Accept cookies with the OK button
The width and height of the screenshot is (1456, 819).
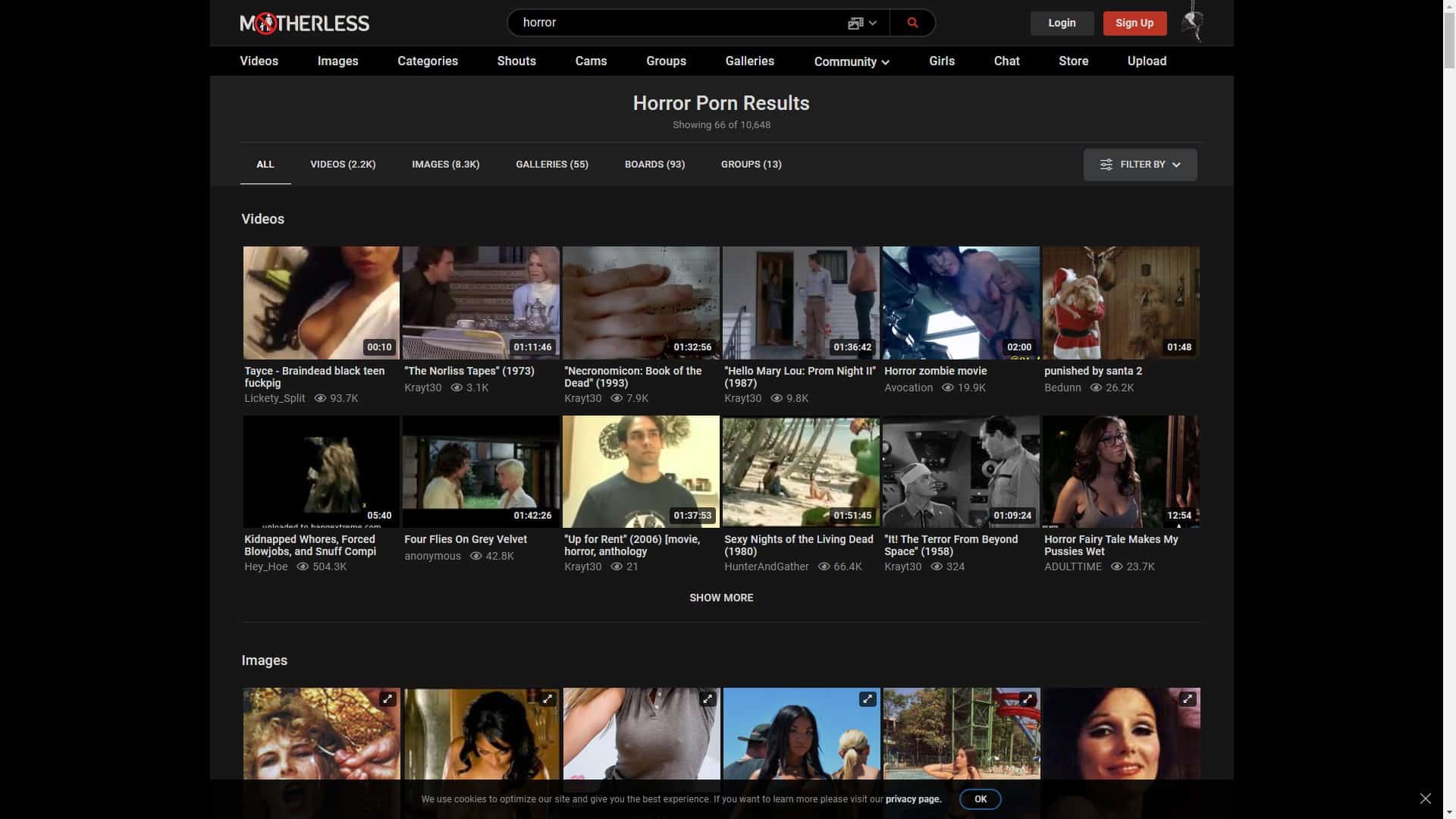click(980, 799)
